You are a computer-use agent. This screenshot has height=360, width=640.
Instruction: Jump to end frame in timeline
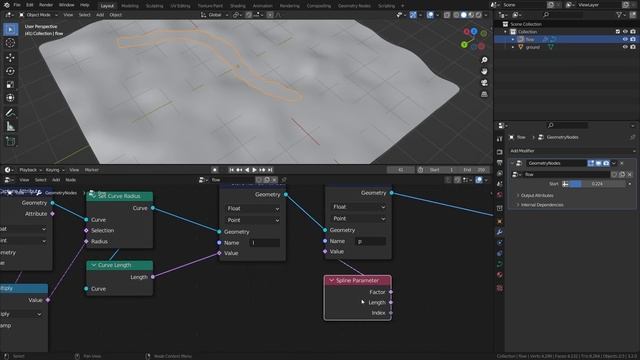[270, 170]
